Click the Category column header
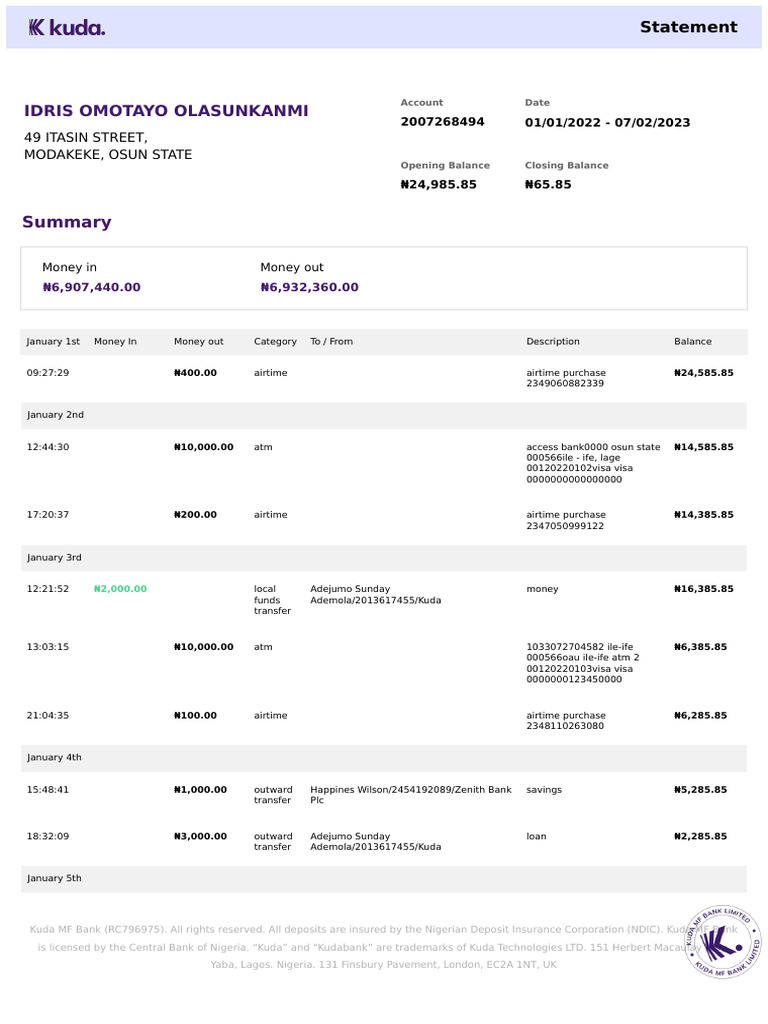This screenshot has height=1024, width=768. pyautogui.click(x=275, y=342)
